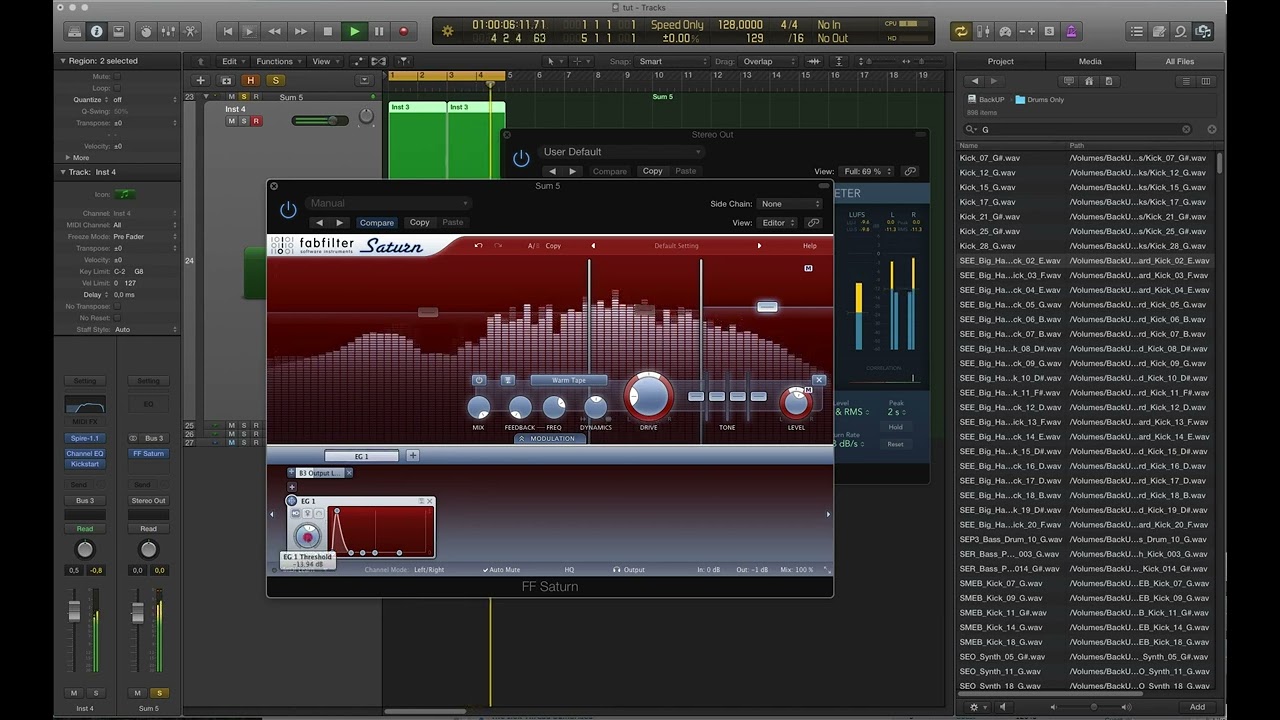Image resolution: width=1280 pixels, height=720 pixels.
Task: Open the Manual preset dropdown in Saturn
Action: pos(389,203)
